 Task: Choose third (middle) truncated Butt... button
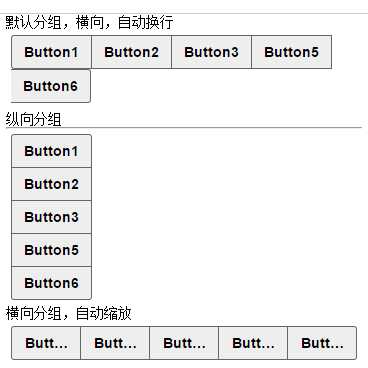pos(184,343)
